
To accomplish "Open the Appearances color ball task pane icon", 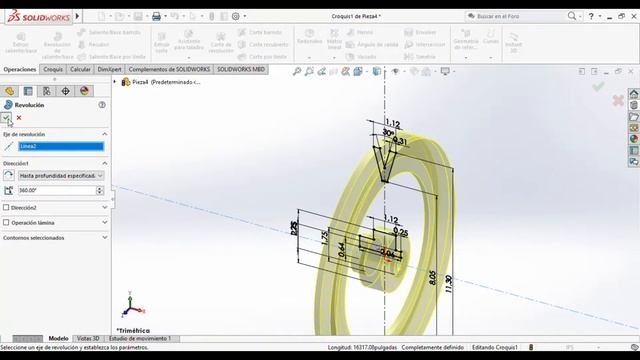I will coord(634,139).
